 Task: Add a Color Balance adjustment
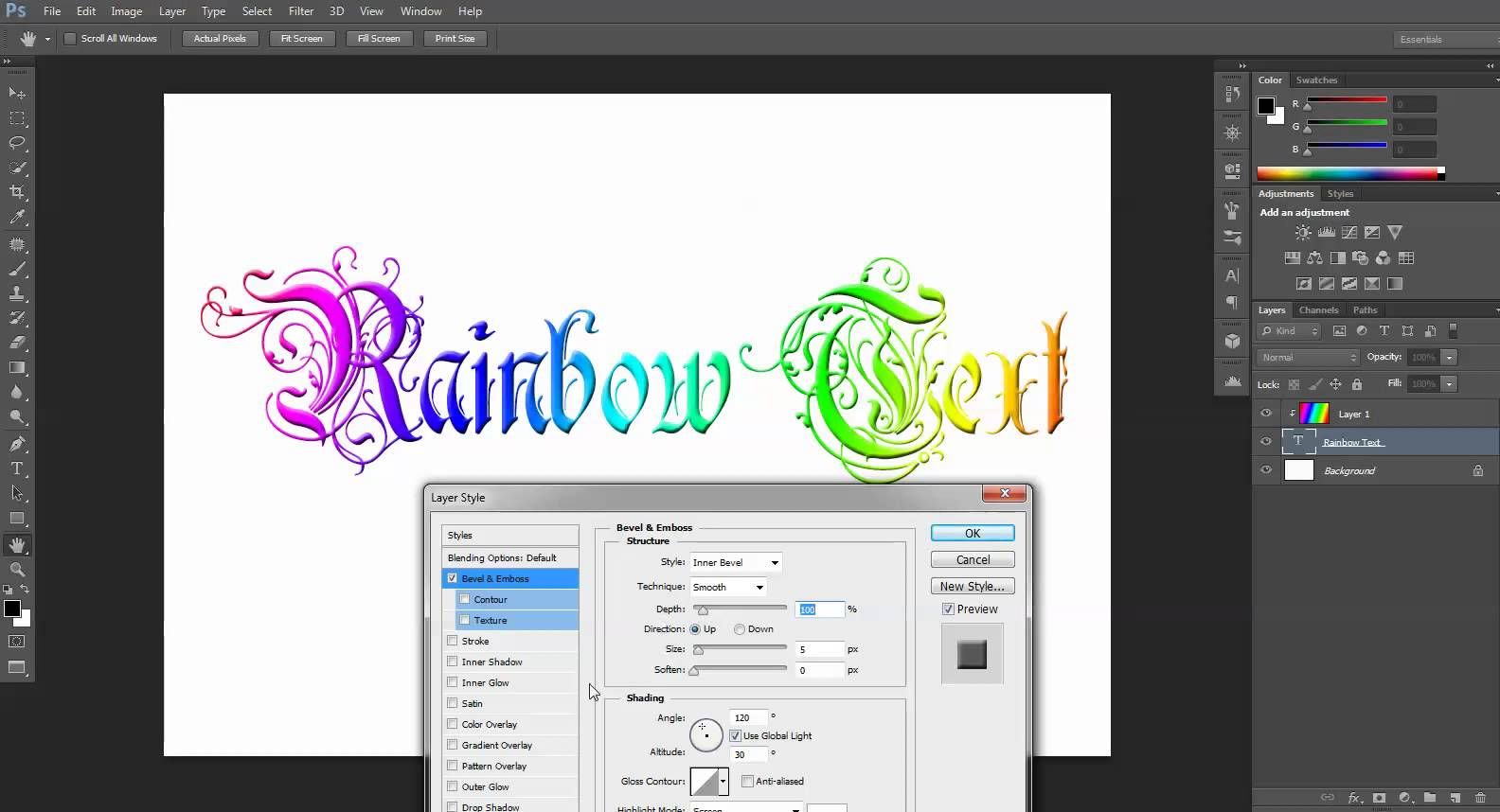(1315, 258)
